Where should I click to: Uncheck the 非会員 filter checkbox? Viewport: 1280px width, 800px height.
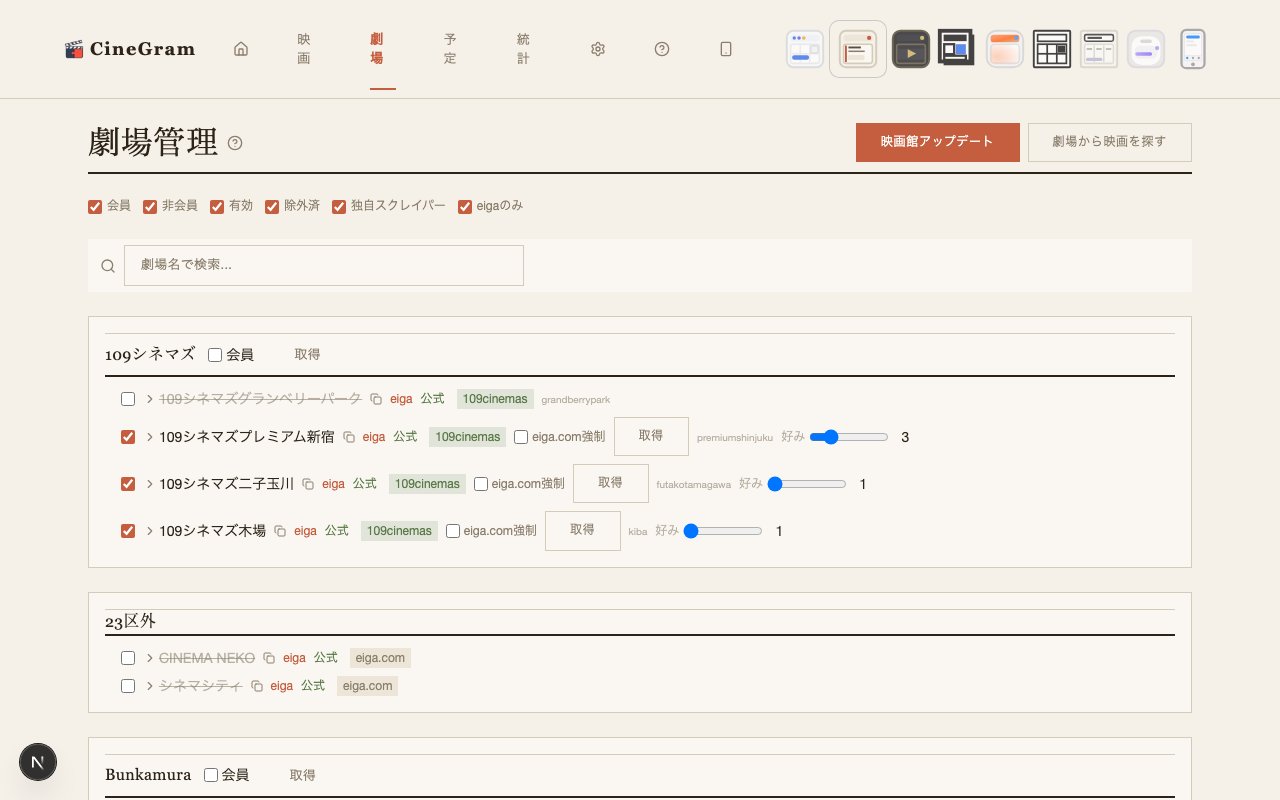[x=150, y=207]
